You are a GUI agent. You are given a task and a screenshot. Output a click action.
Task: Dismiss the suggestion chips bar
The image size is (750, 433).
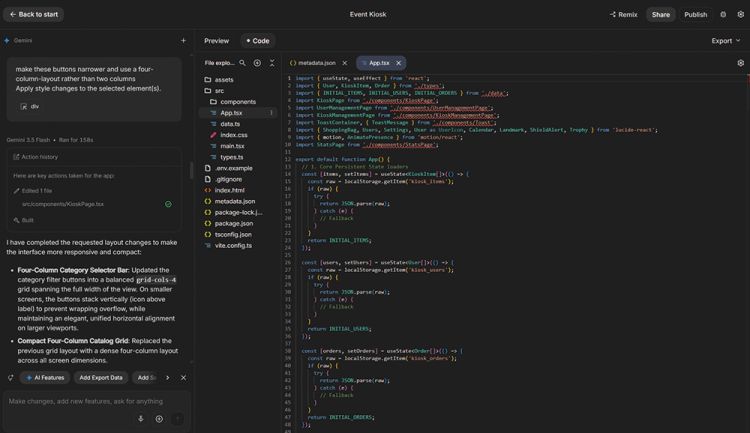[x=183, y=377]
